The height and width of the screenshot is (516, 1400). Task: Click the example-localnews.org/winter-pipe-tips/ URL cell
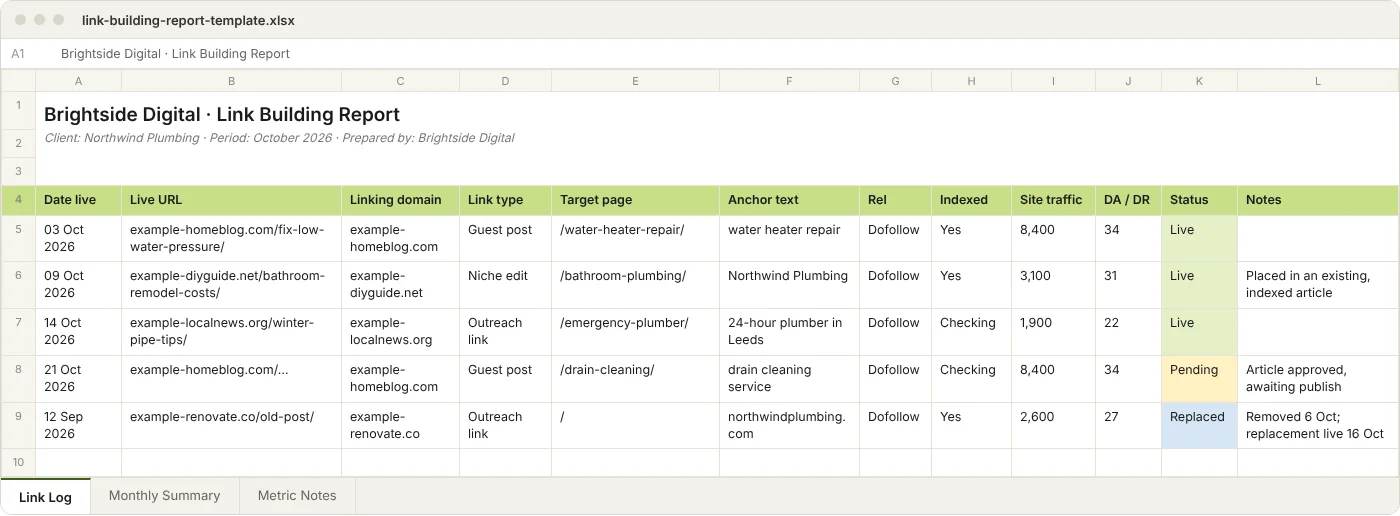tap(231, 332)
